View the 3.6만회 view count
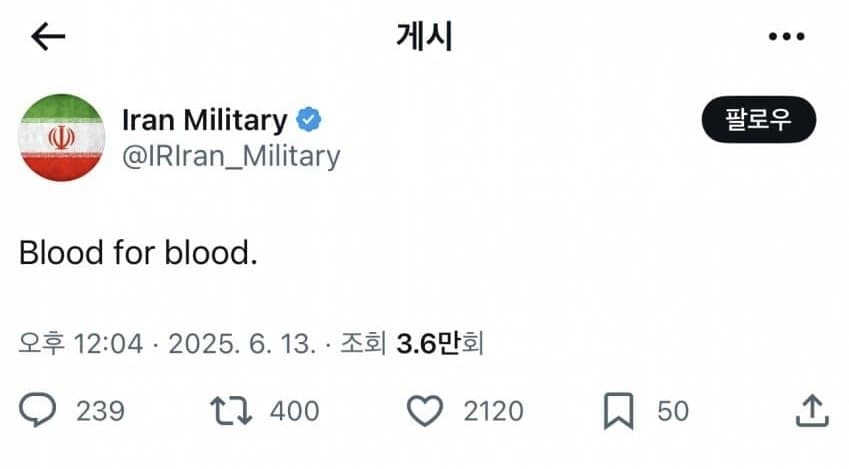This screenshot has height=469, width=849. pyautogui.click(x=440, y=345)
